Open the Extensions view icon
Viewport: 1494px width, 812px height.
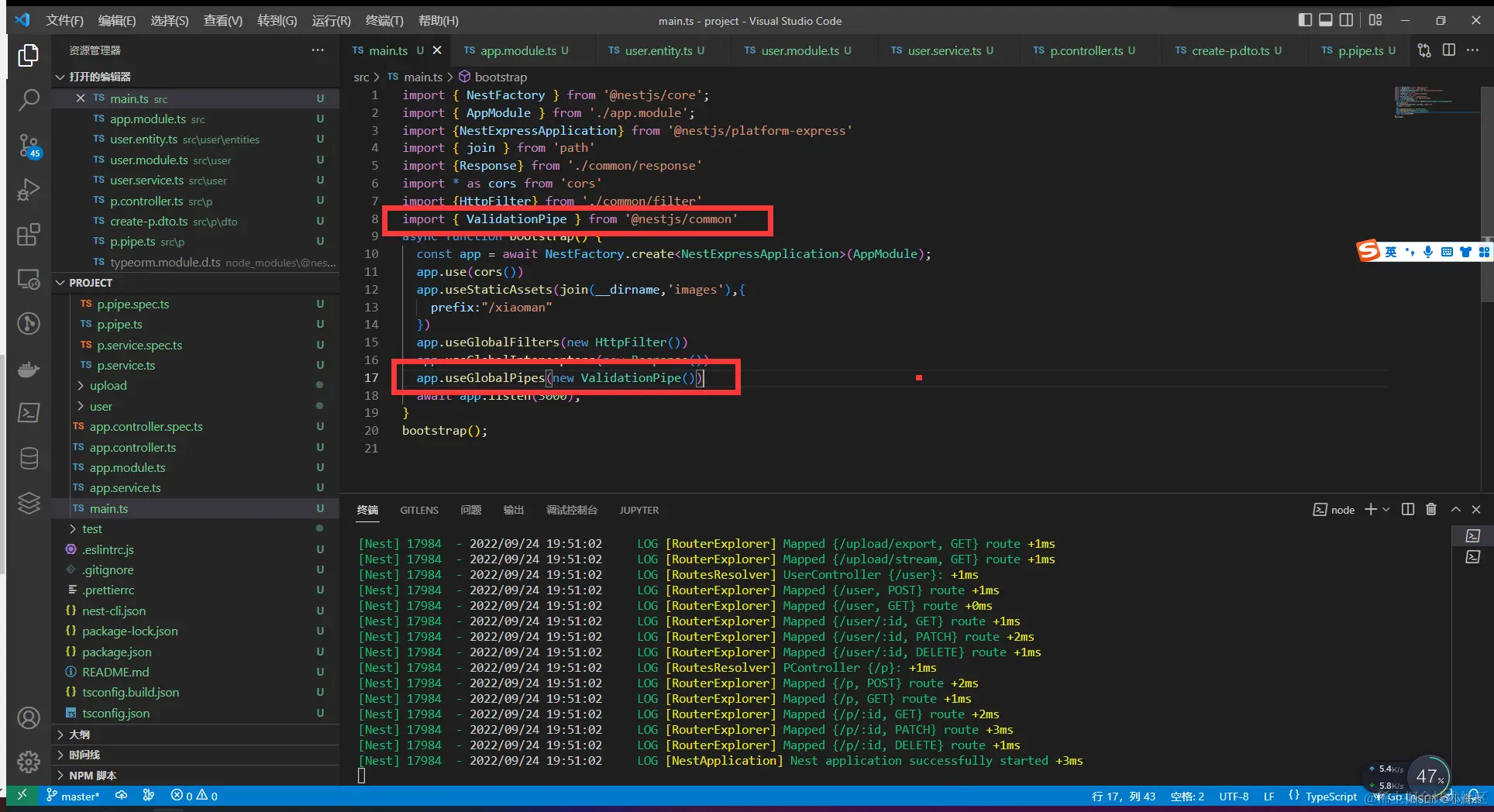(29, 234)
